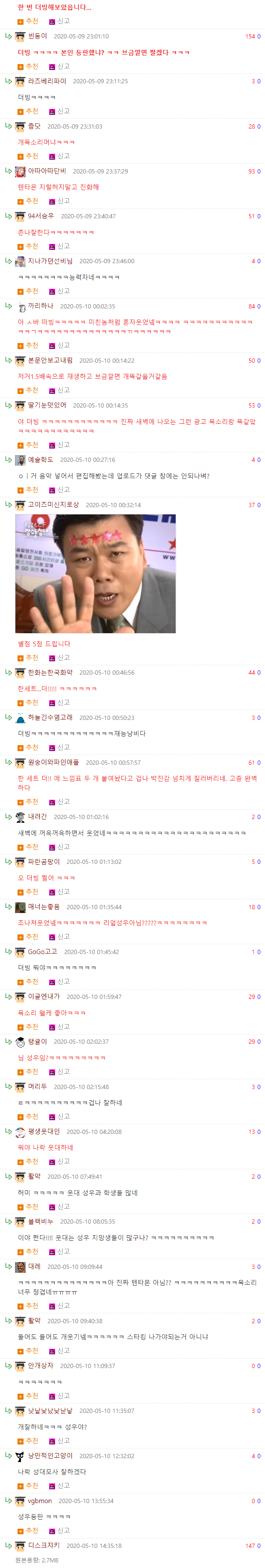Click 추천 icon under 빈둥이's comment
Viewport: 265px width, 1568px height.
21,67
